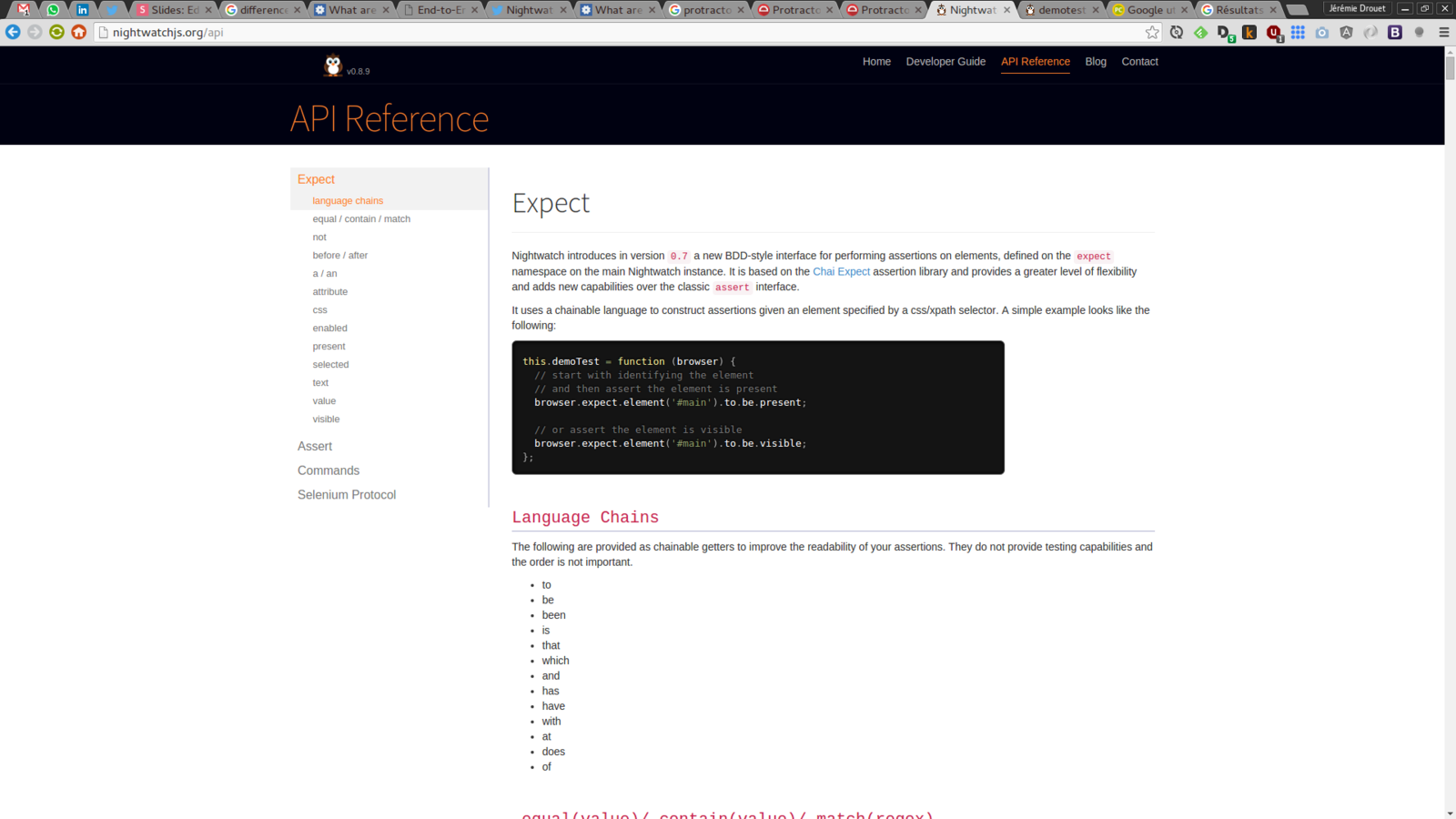Viewport: 1456px width, 819px height.
Task: Click the browser forward arrow
Action: tap(35, 32)
